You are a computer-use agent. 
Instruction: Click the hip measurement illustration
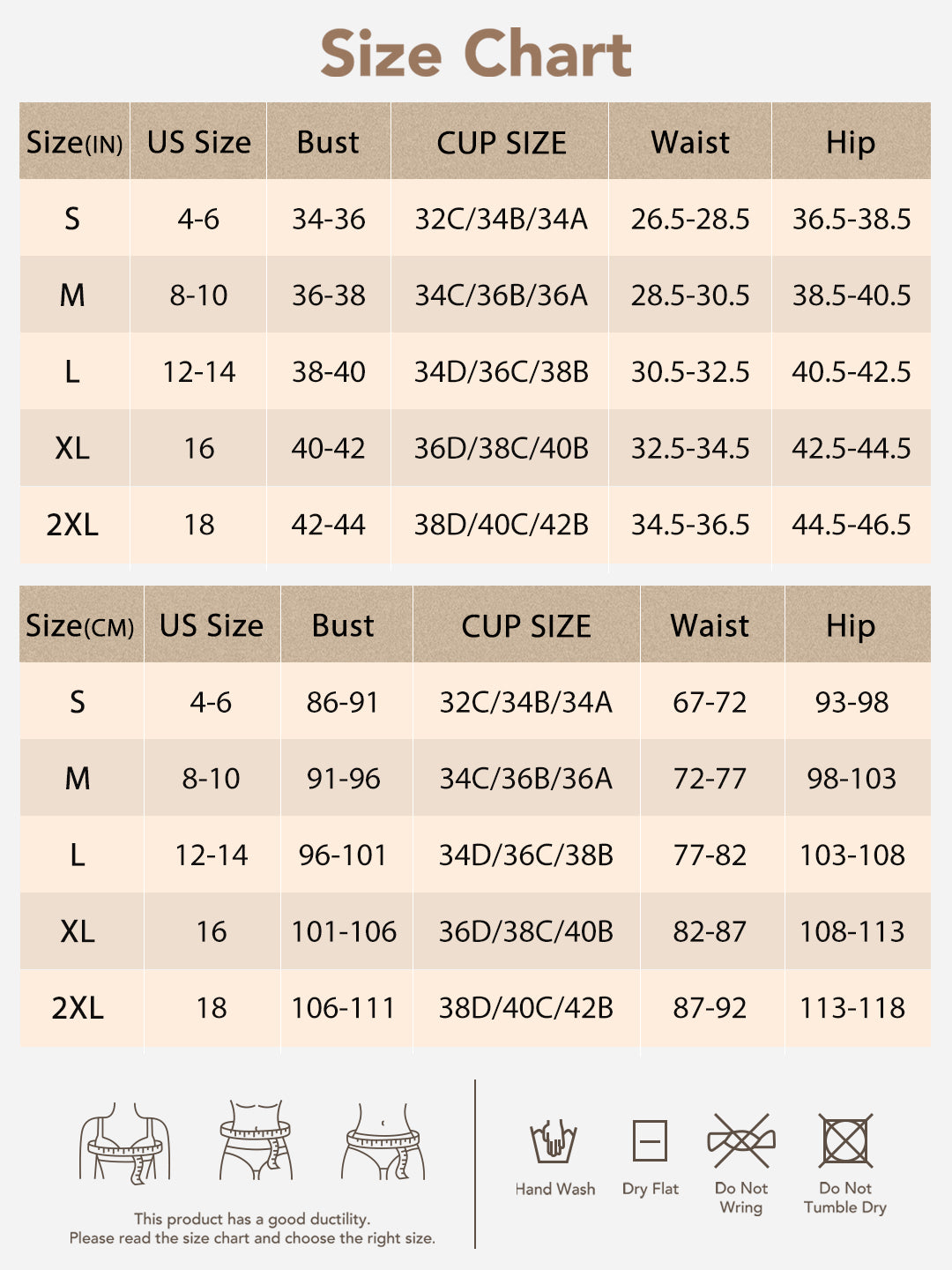383,1141
